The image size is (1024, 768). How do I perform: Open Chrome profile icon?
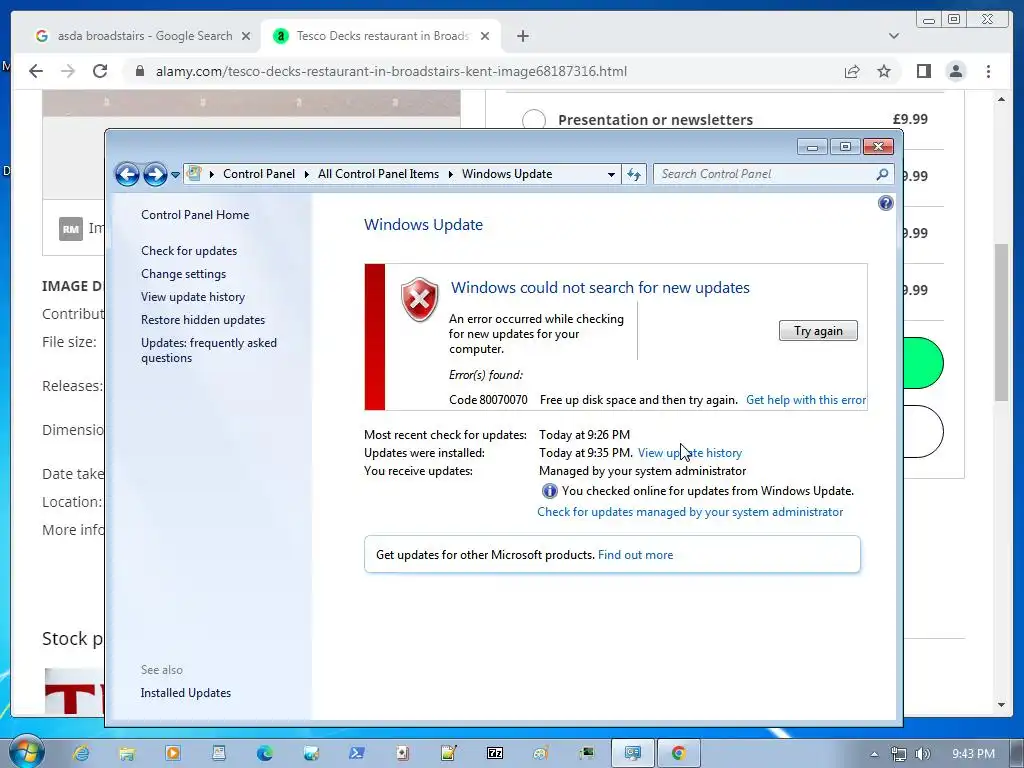pyautogui.click(x=955, y=71)
